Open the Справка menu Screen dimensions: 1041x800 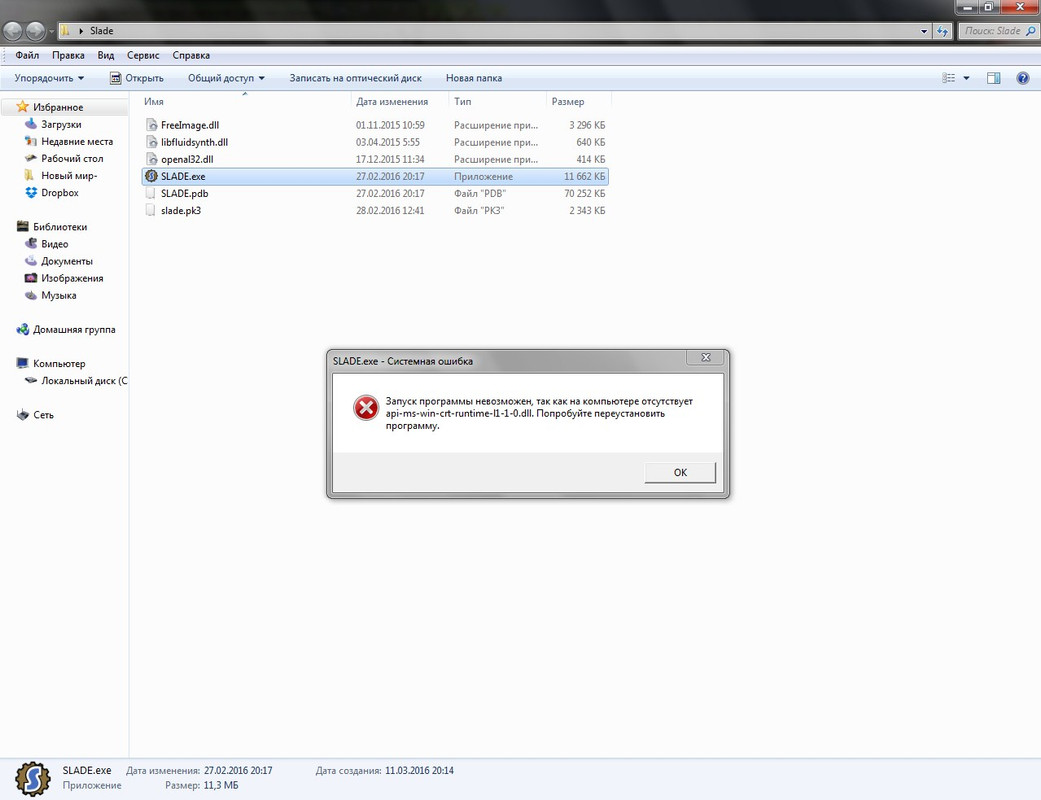191,55
